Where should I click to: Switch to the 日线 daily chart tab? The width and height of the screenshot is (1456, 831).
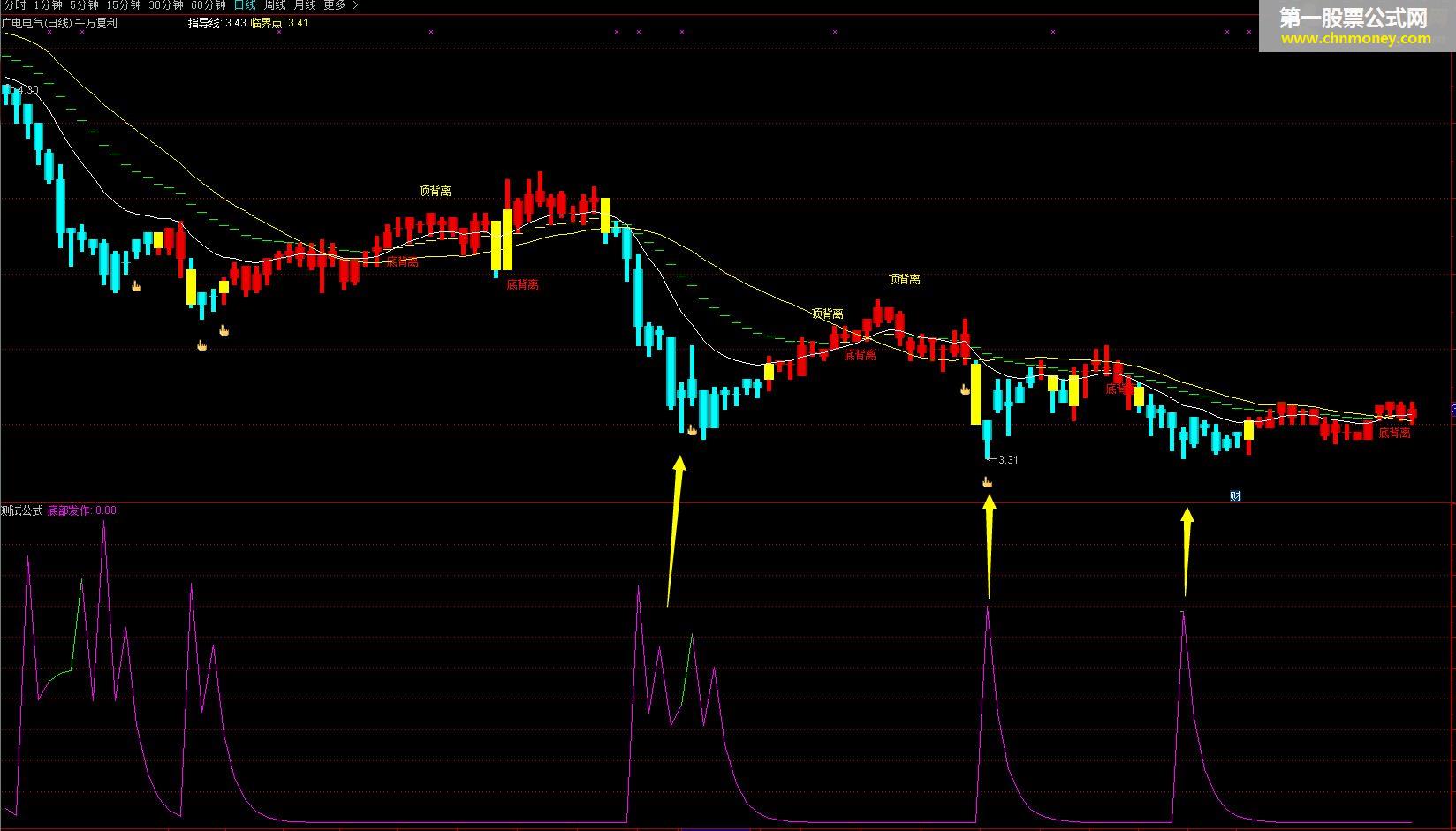[245, 5]
